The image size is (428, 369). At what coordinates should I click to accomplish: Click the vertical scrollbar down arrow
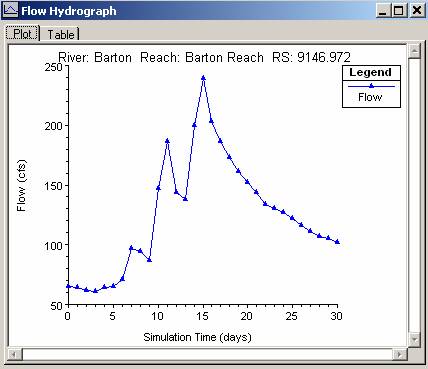(x=414, y=340)
